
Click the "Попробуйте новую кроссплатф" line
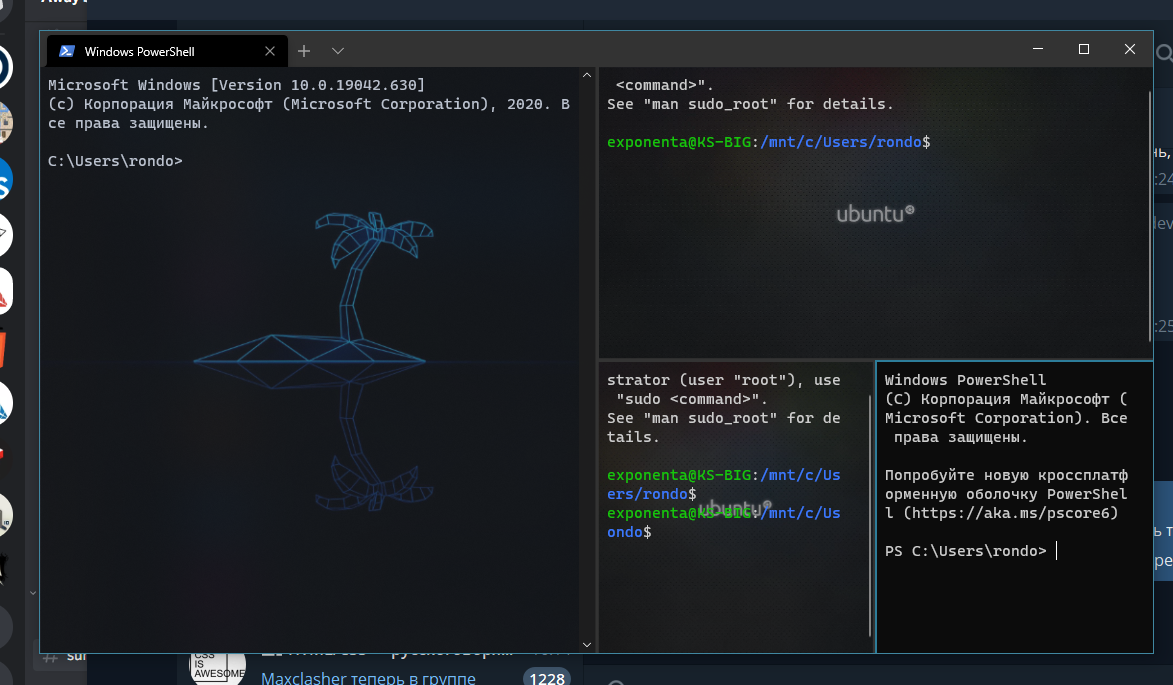click(x=1006, y=475)
